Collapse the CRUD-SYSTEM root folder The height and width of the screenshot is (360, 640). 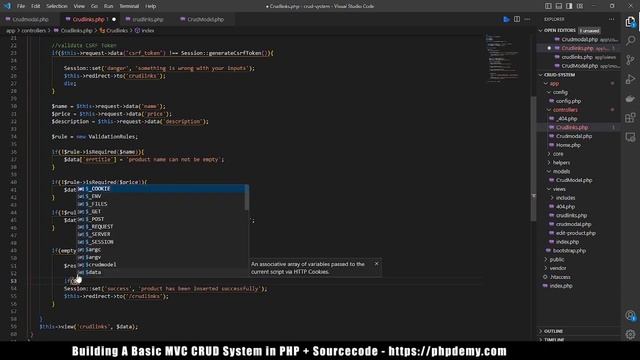[x=541, y=75]
